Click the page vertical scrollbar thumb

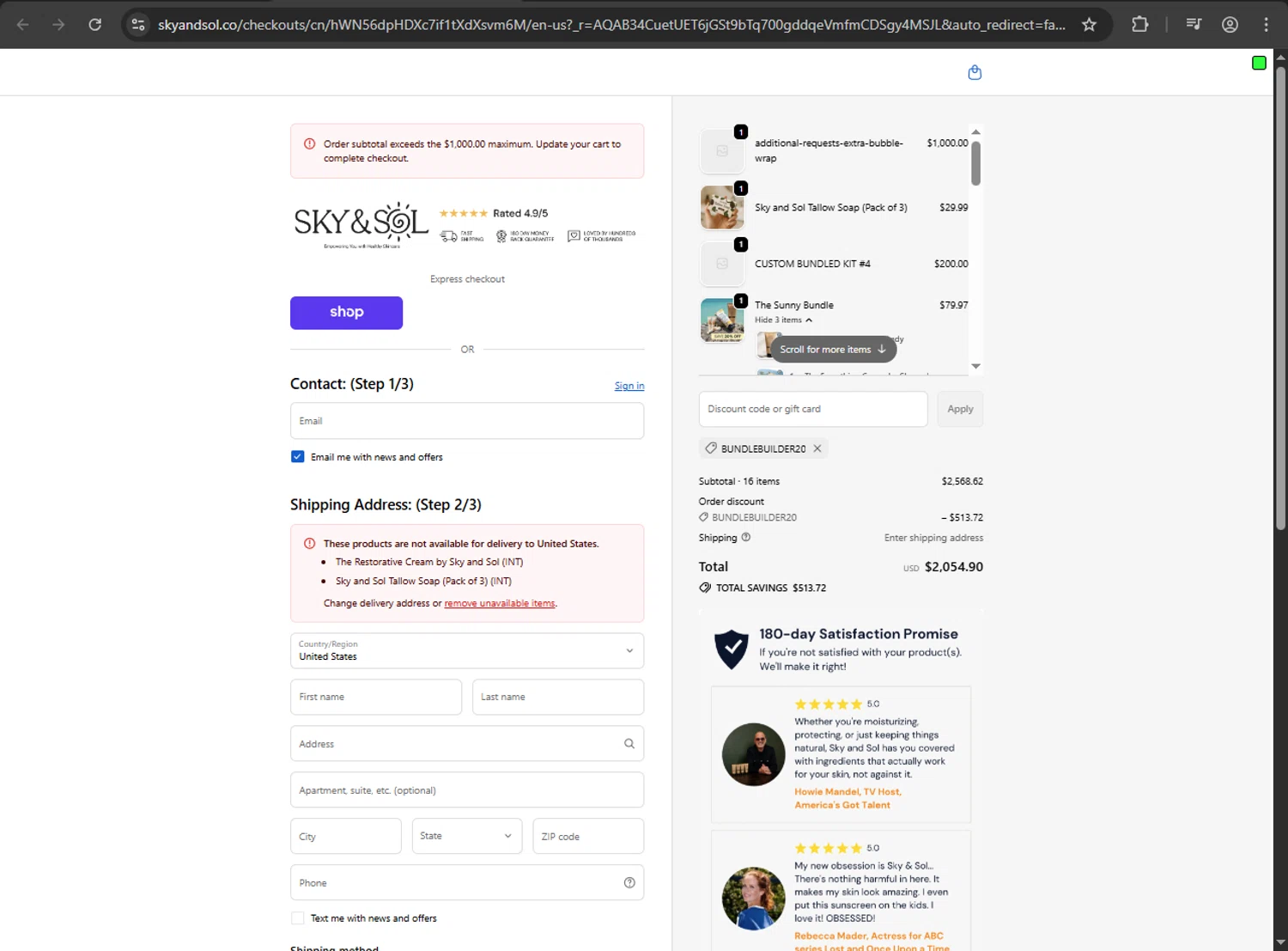[x=1280, y=297]
